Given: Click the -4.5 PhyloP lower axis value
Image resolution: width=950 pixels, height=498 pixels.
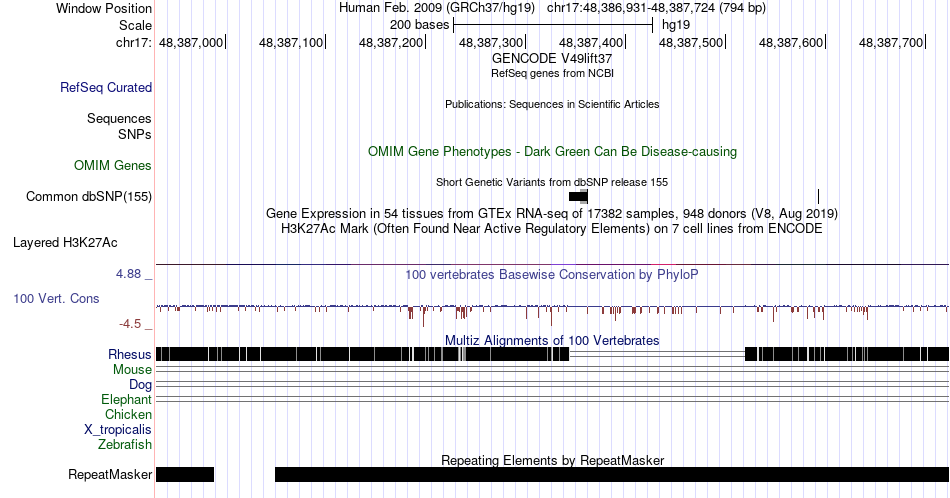Looking at the screenshot, I should (130, 324).
